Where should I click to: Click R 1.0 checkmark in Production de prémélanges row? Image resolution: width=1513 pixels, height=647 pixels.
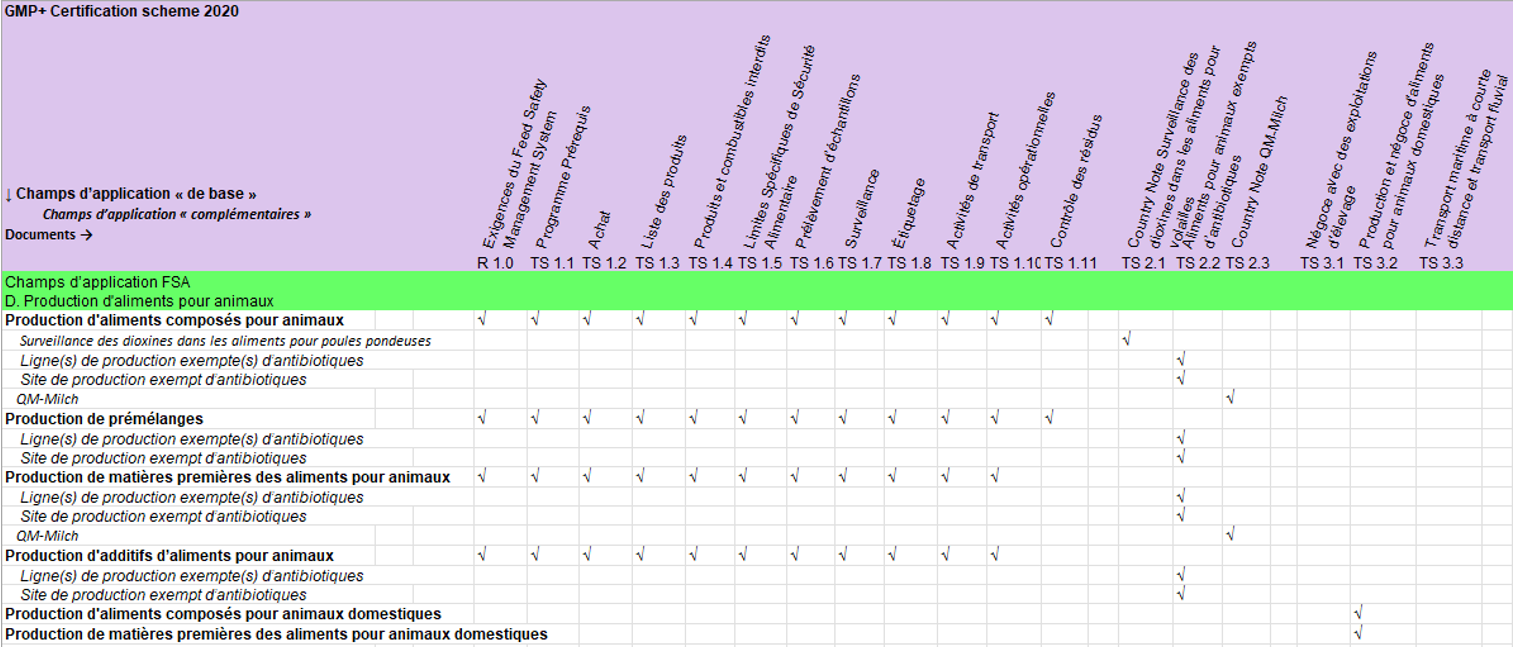(482, 419)
